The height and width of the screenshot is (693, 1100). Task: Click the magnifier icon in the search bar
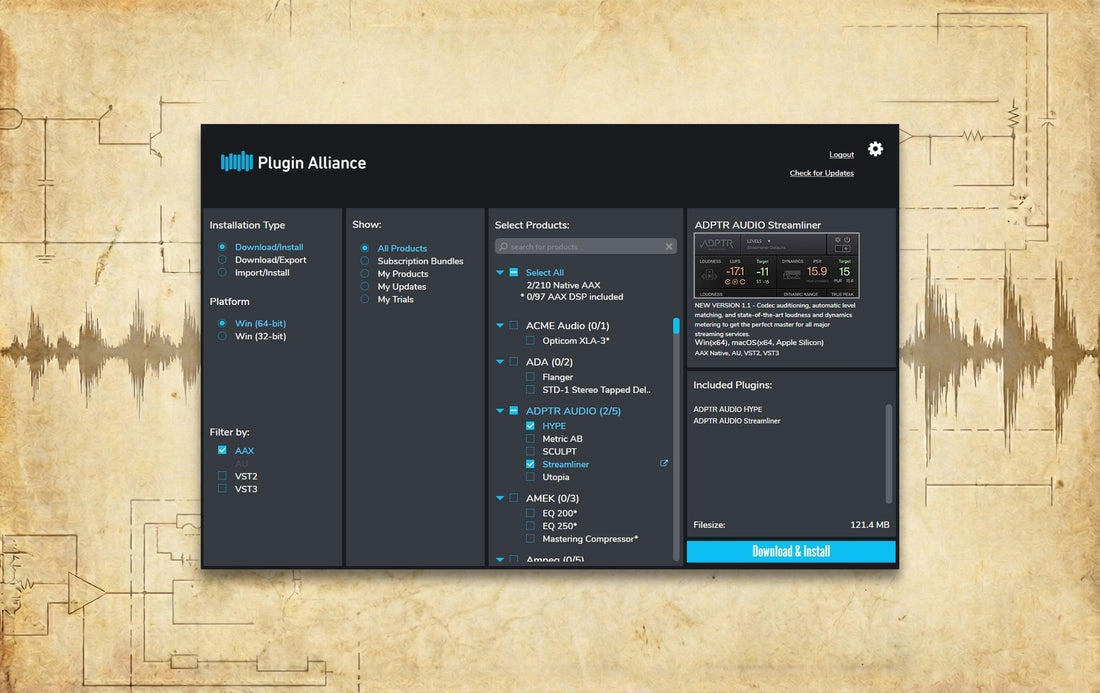click(x=502, y=246)
